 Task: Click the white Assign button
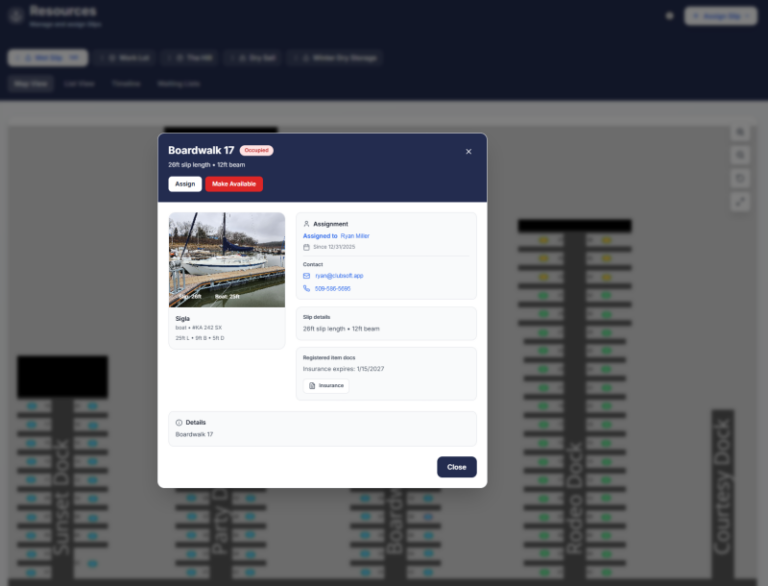pos(185,184)
